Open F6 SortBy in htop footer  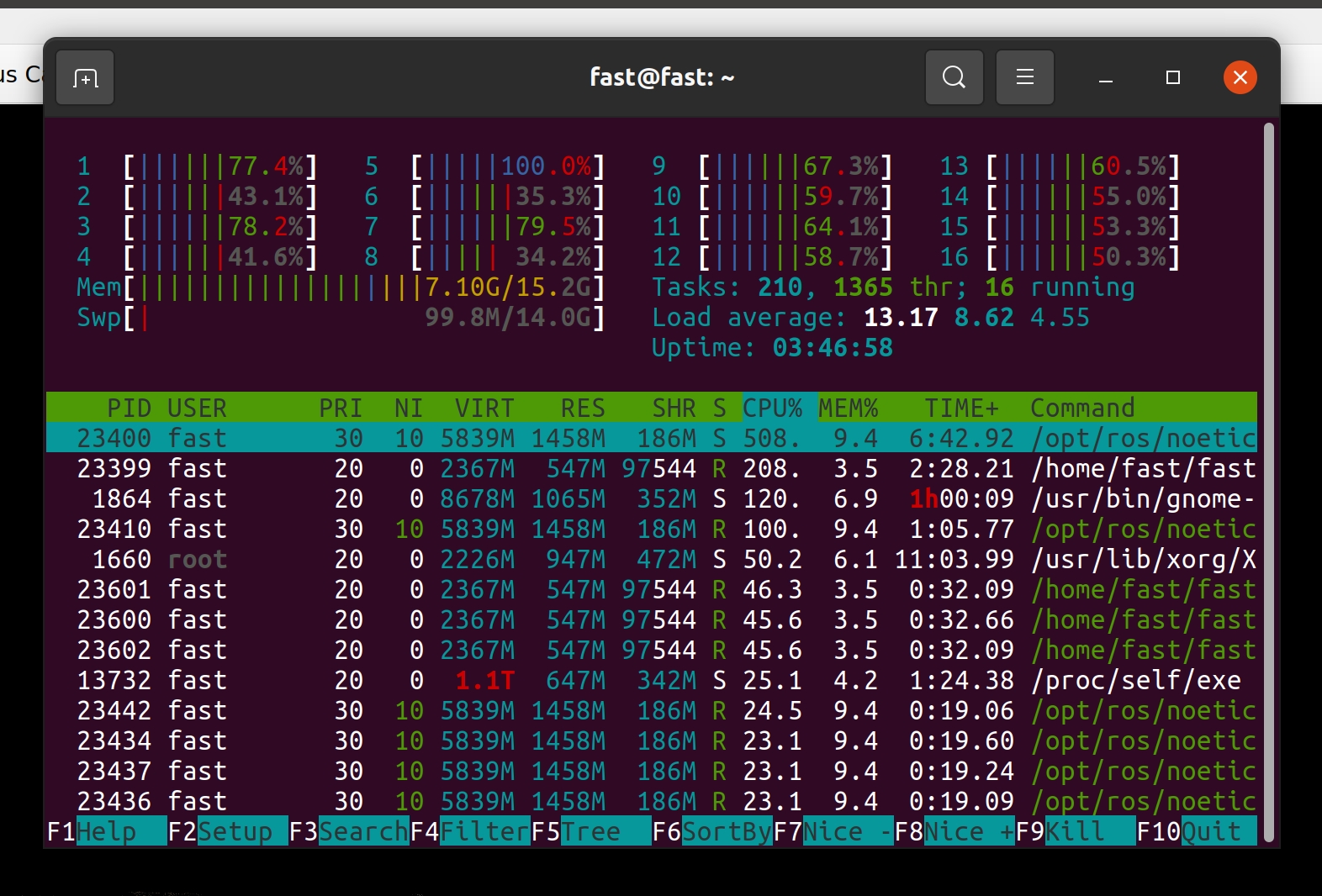point(712,831)
